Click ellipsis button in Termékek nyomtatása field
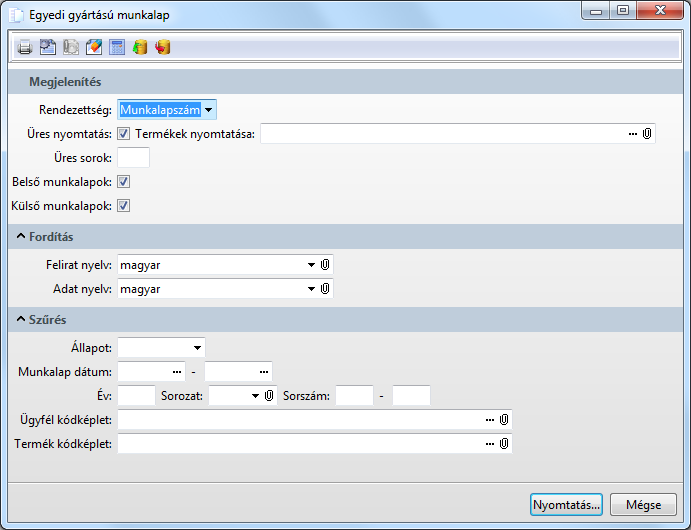 click(632, 133)
